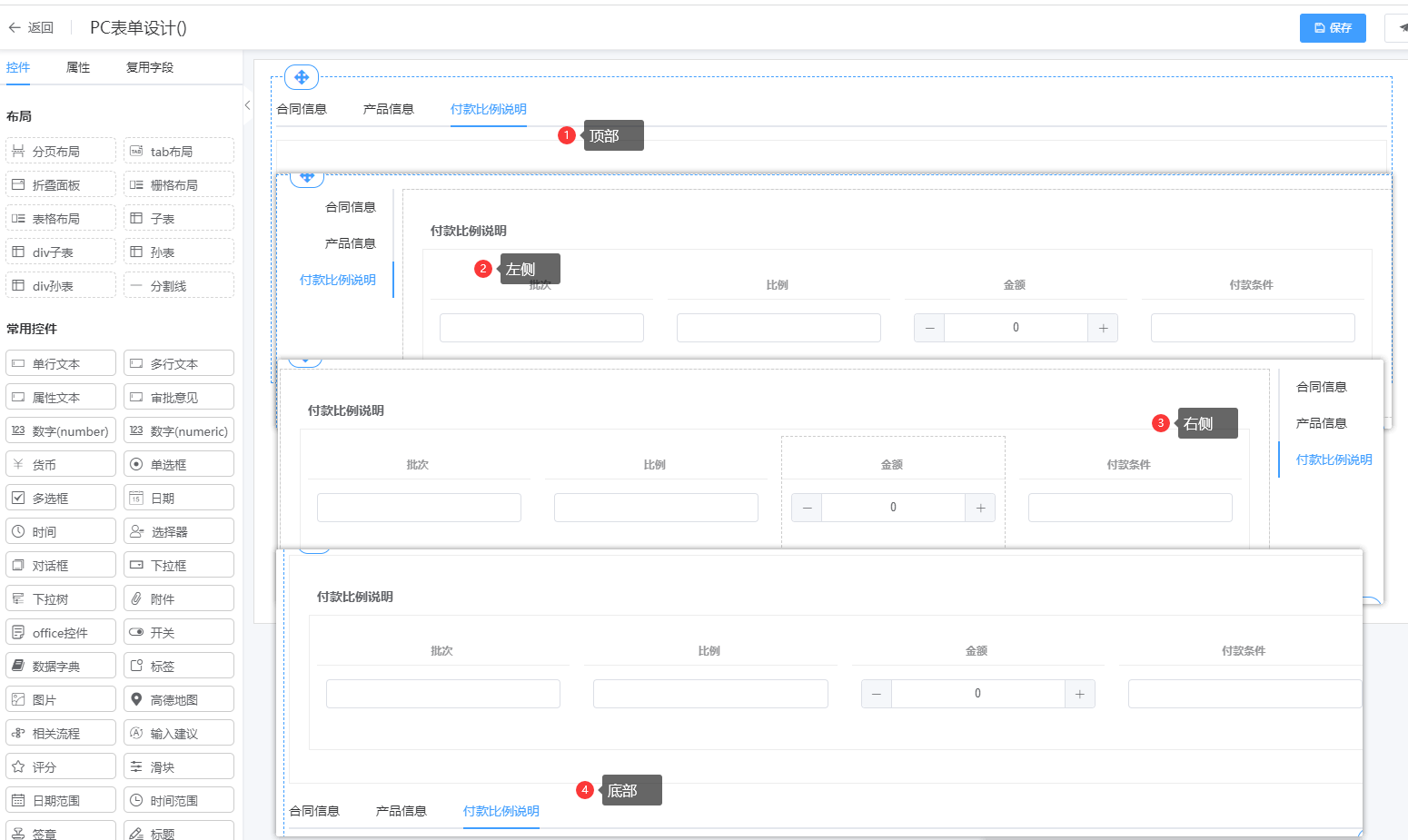
Task: Select the 附件 attachment control
Action: pos(178,599)
